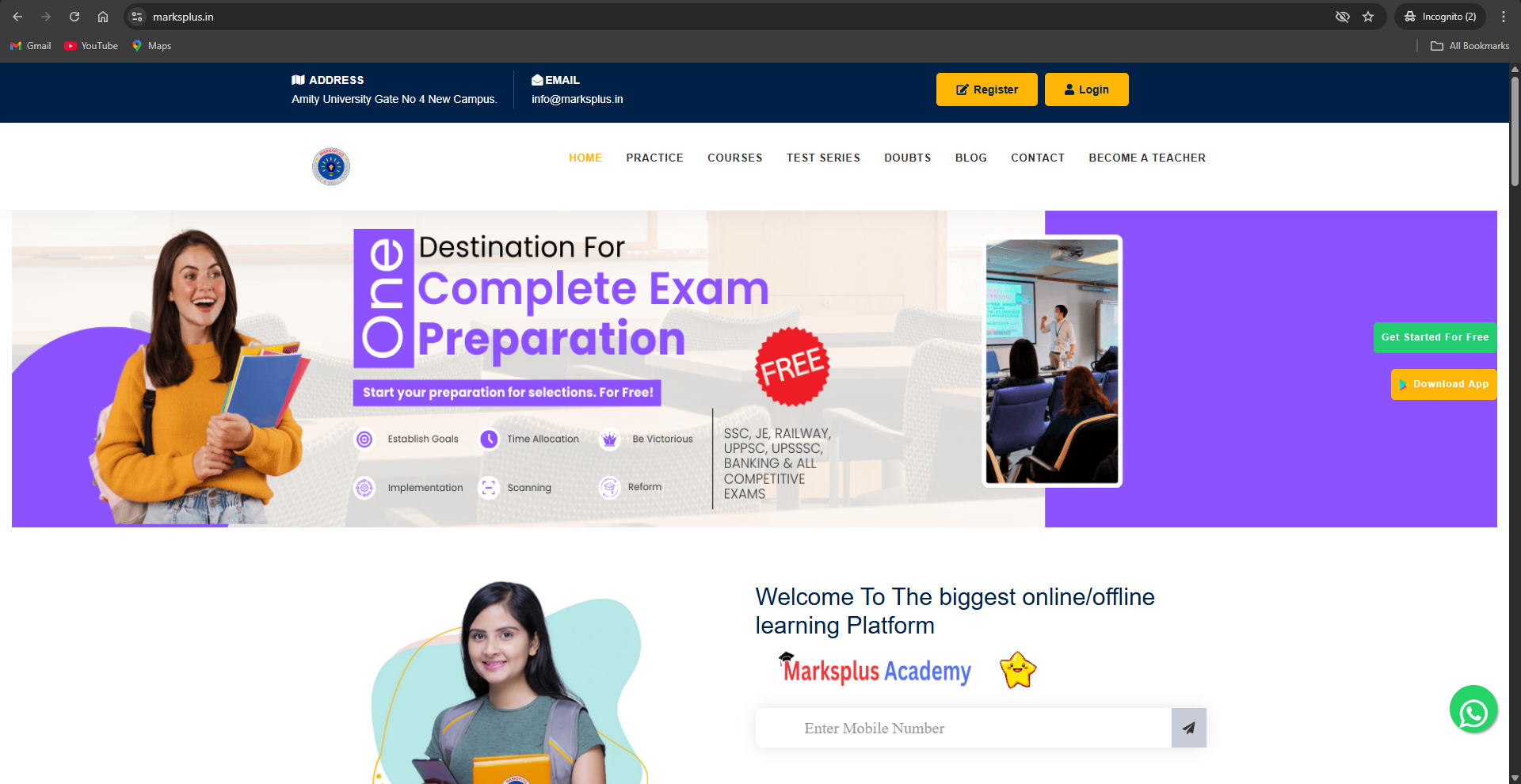Bookmark this page with the star icon

coord(1368,17)
